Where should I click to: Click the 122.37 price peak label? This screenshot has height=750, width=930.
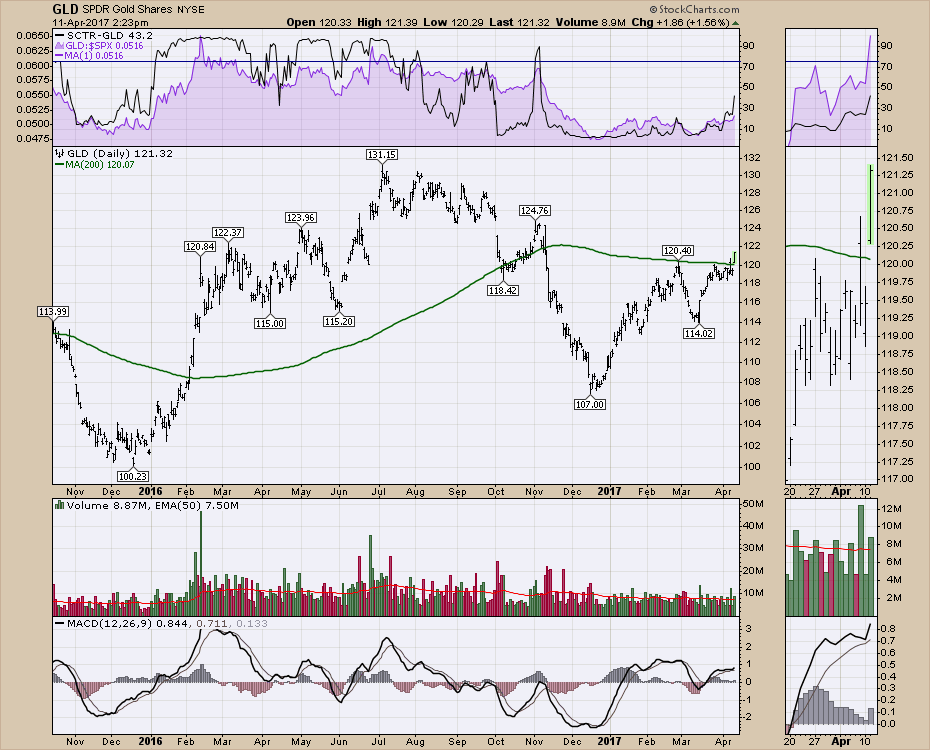point(228,232)
